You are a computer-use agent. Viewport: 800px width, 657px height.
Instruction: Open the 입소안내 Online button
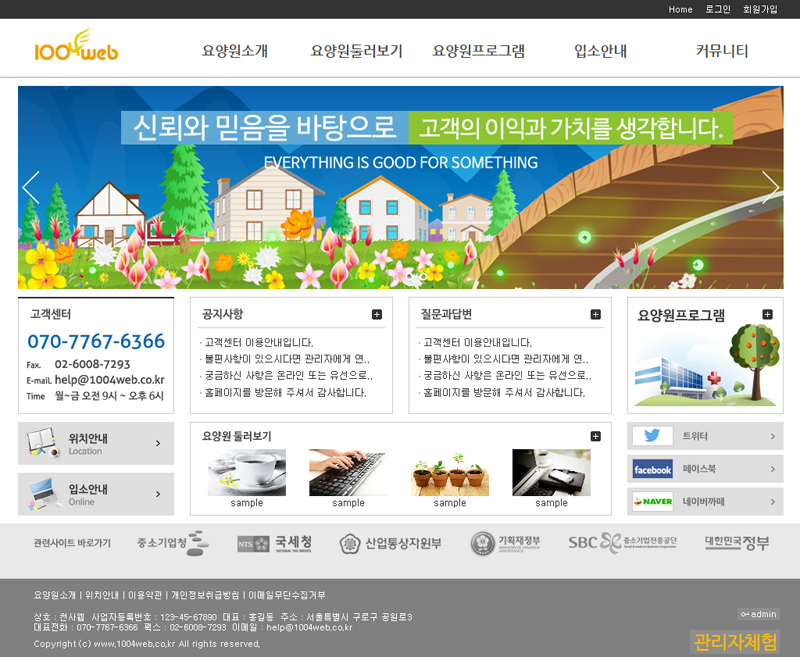coord(96,494)
